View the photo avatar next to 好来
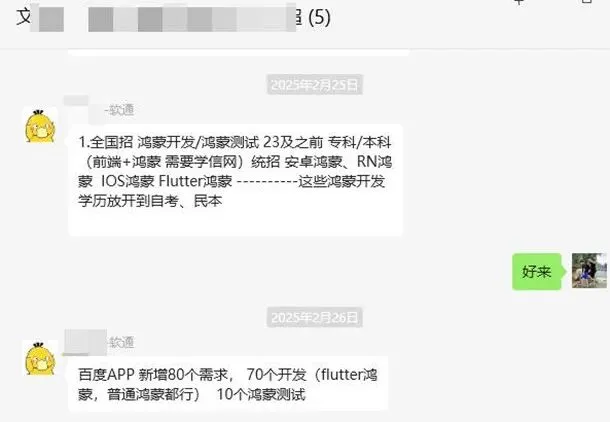610x422 pixels. pos(589,271)
